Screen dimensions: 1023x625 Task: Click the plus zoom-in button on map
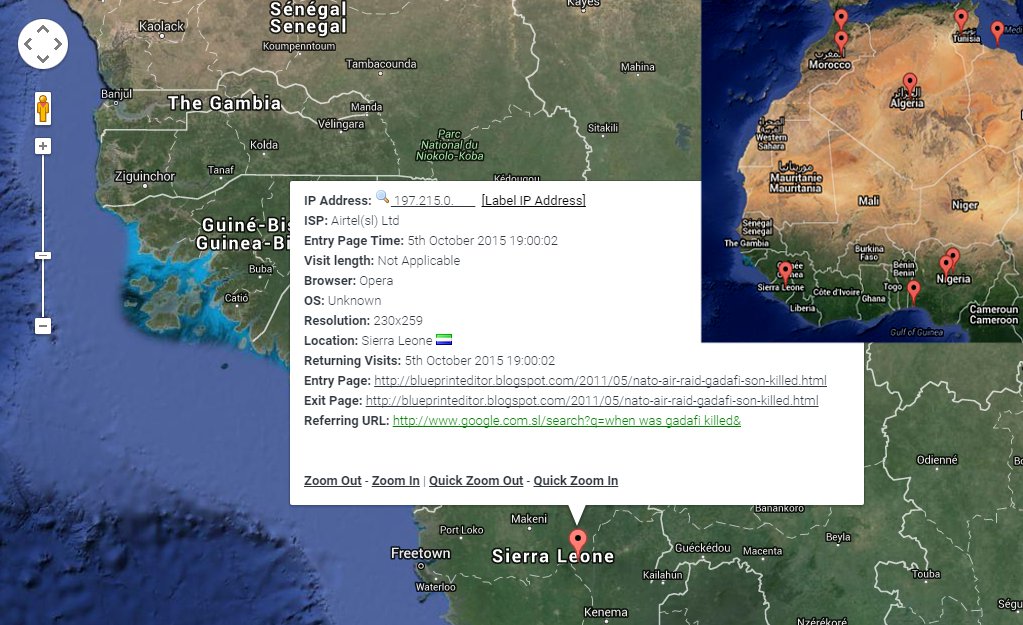coord(43,146)
